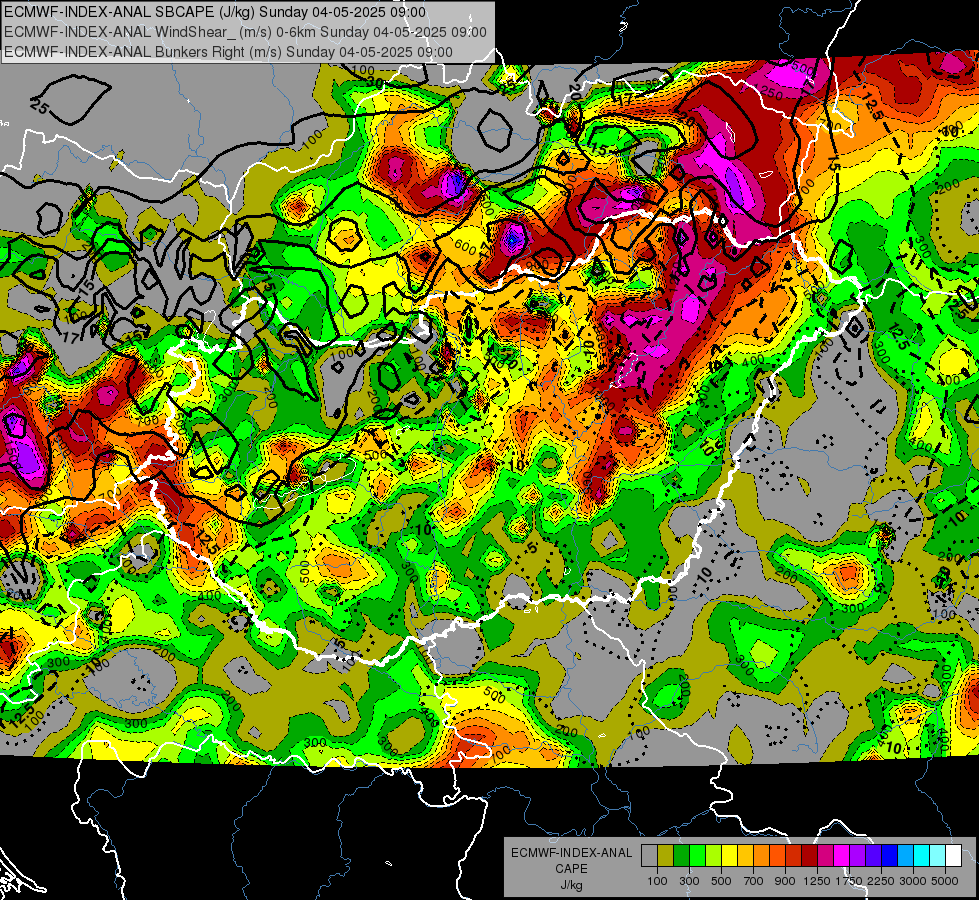Click the amber swatch before 700

[745, 856]
